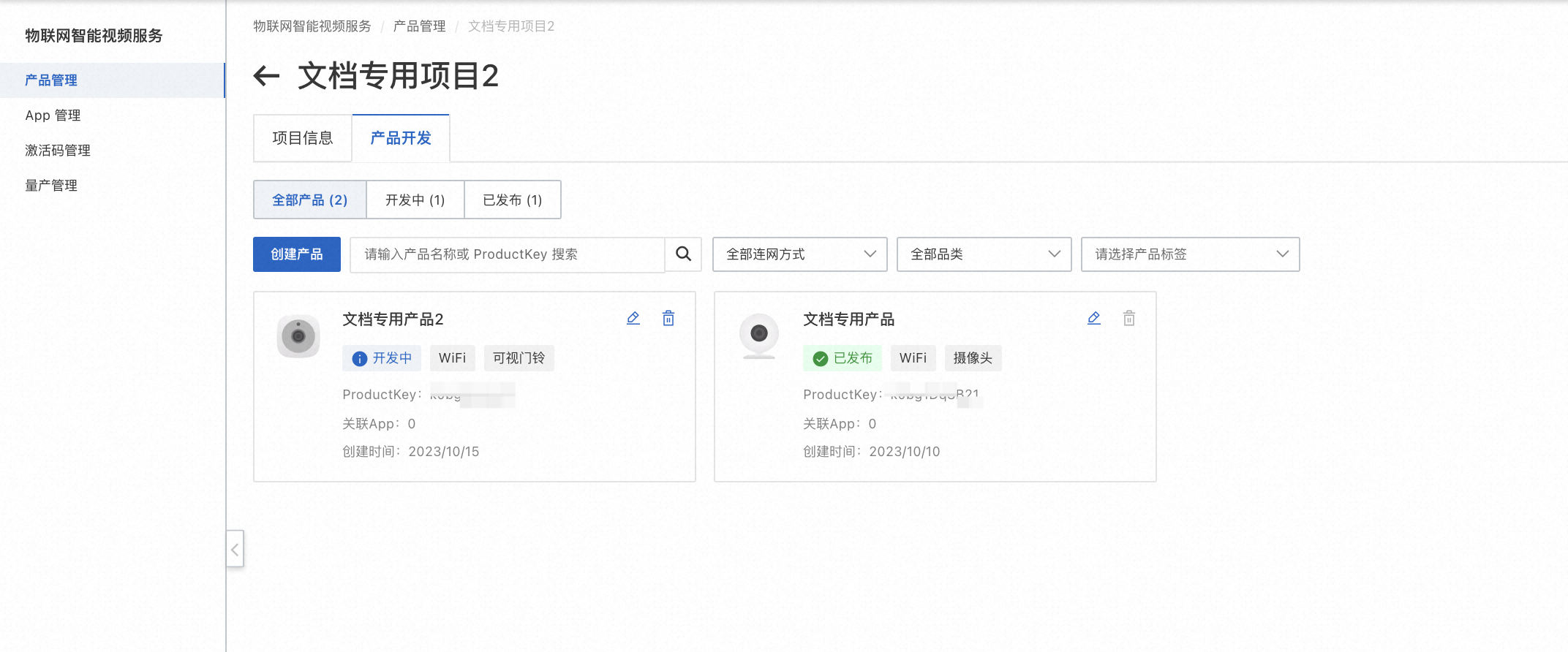Screen dimensions: 1568x652
Task: Click creation date 2023/10/10
Action: [x=905, y=452]
